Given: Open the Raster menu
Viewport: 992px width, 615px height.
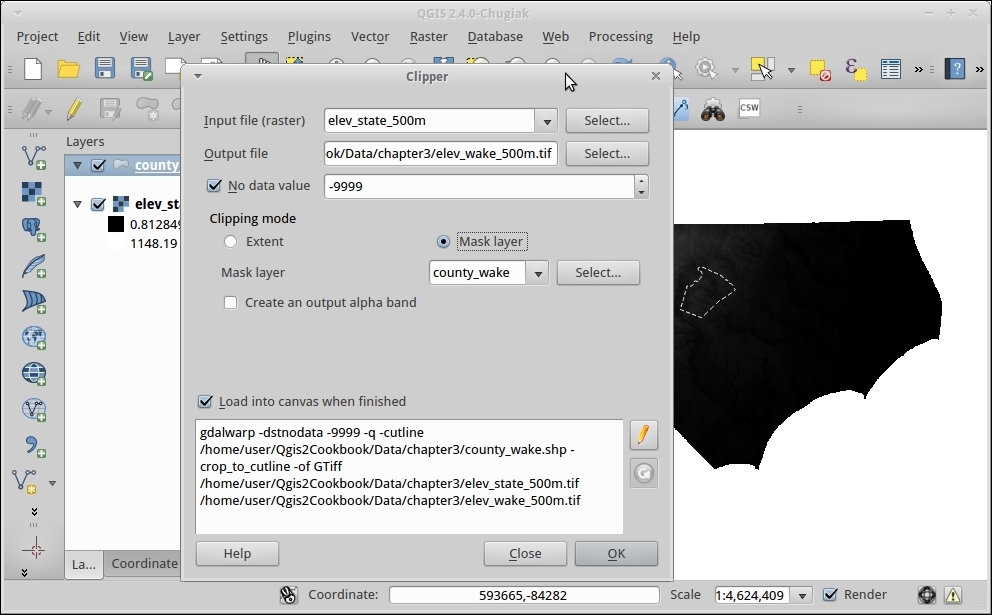Looking at the screenshot, I should point(428,37).
